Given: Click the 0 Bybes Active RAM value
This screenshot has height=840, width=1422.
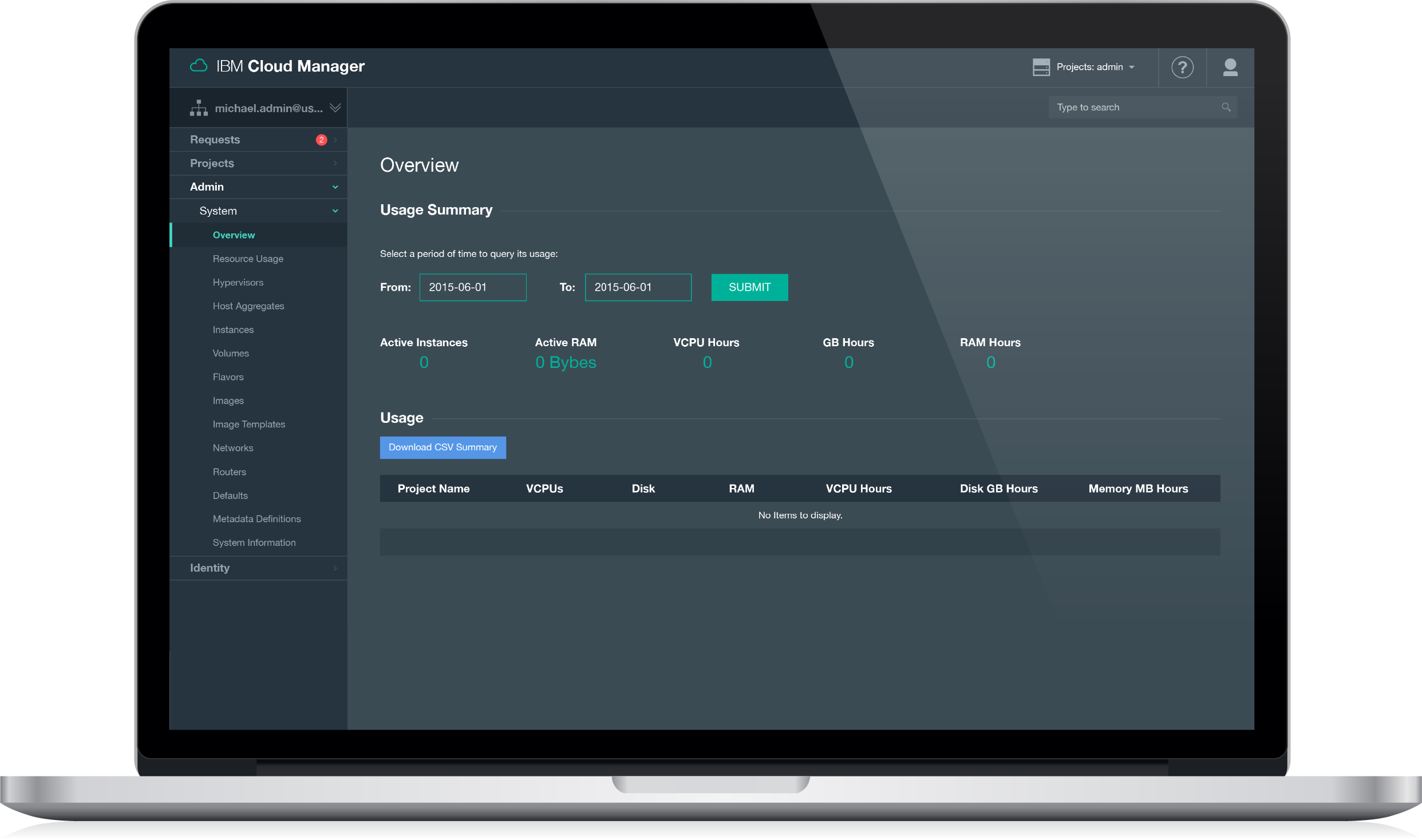Looking at the screenshot, I should [x=566, y=362].
